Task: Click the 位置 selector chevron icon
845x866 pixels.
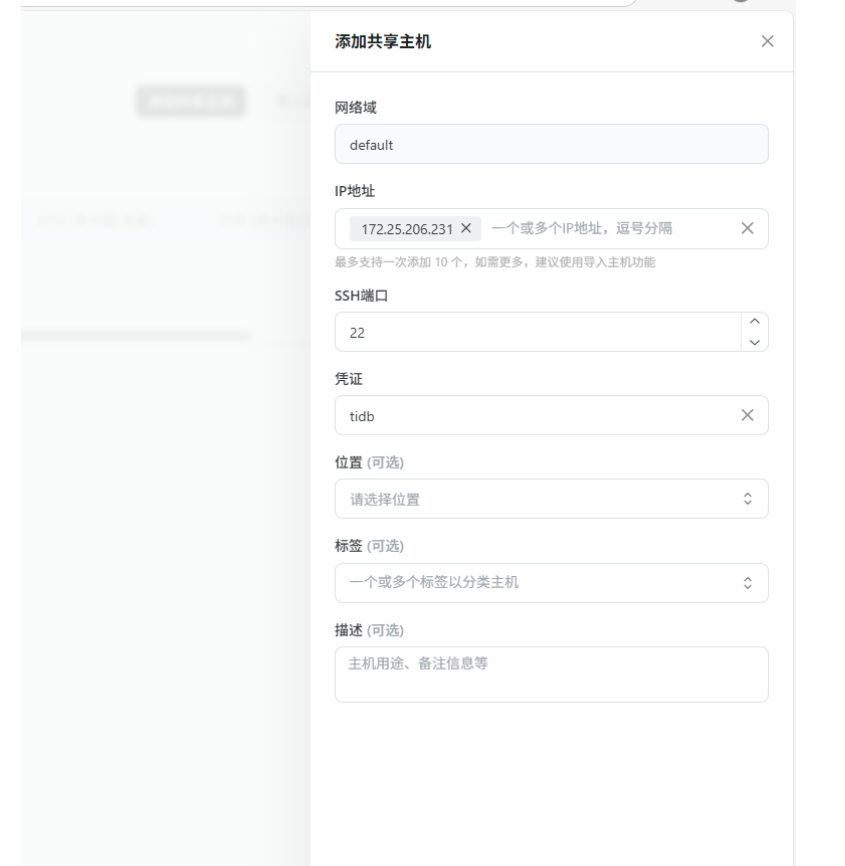Action: pos(747,499)
